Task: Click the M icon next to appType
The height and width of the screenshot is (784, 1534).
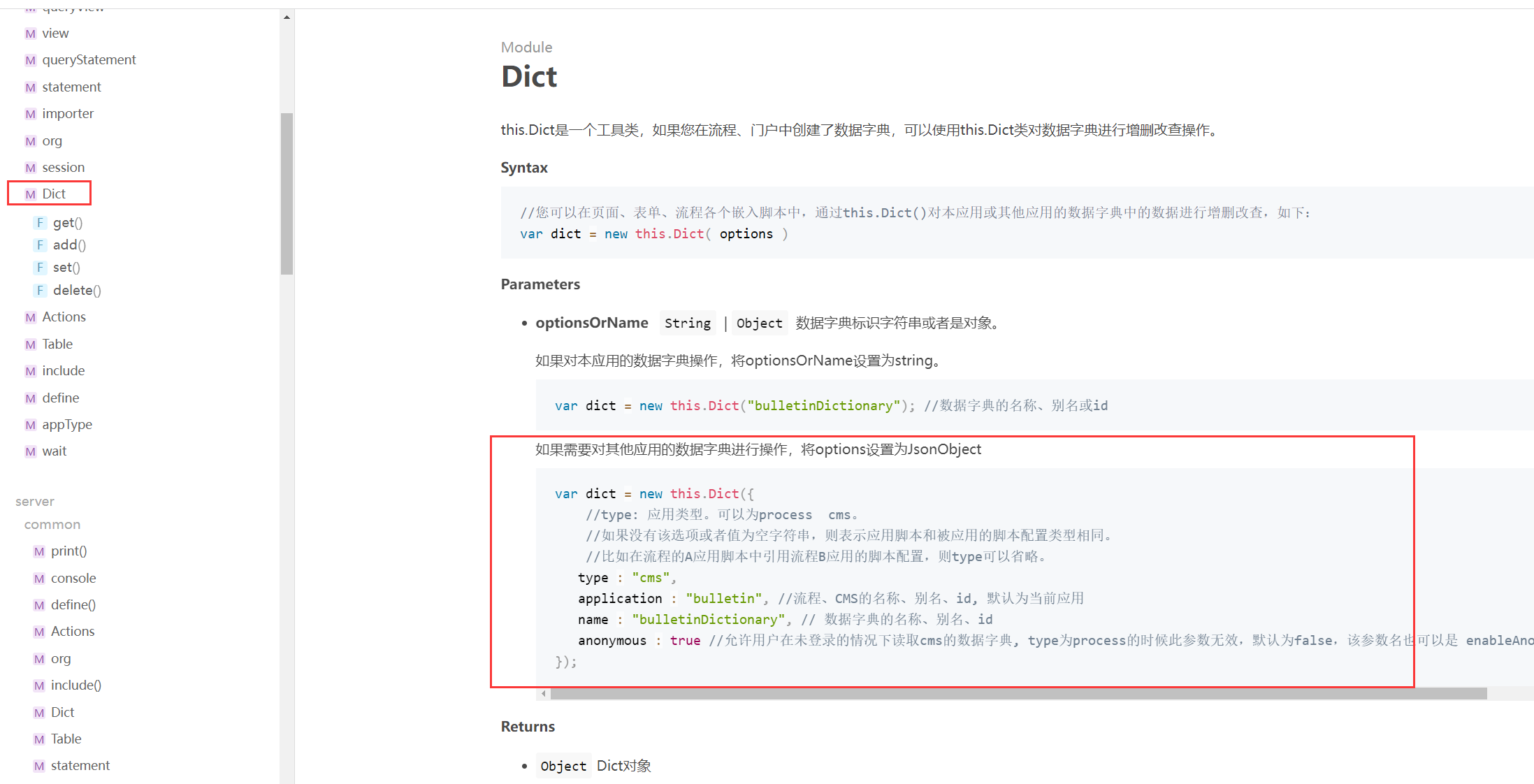Action: [30, 425]
